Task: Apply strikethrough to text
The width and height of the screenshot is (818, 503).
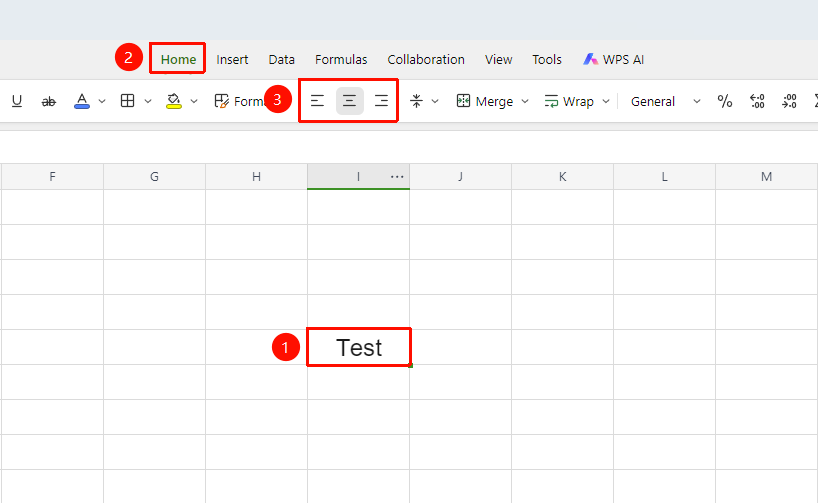Action: [x=49, y=101]
